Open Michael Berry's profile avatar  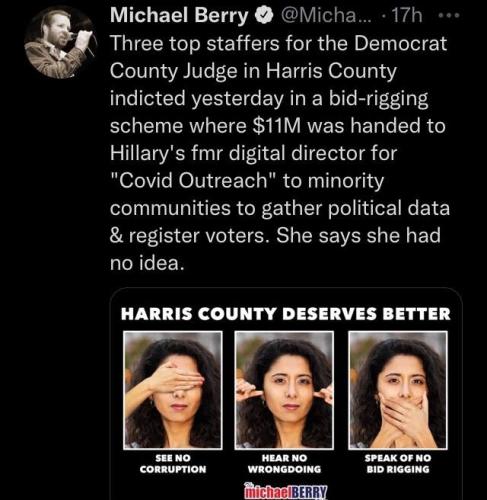click(x=61, y=43)
